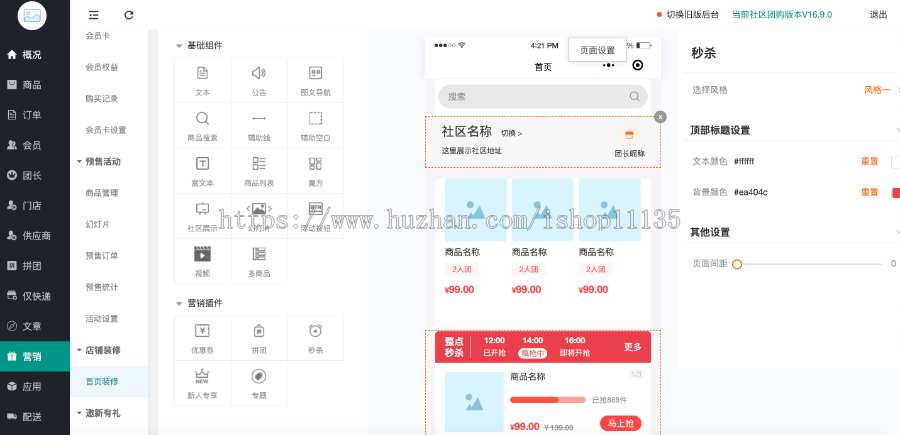Reset 背景颜色 with its 重置 link
The image size is (900, 435).
click(870, 192)
